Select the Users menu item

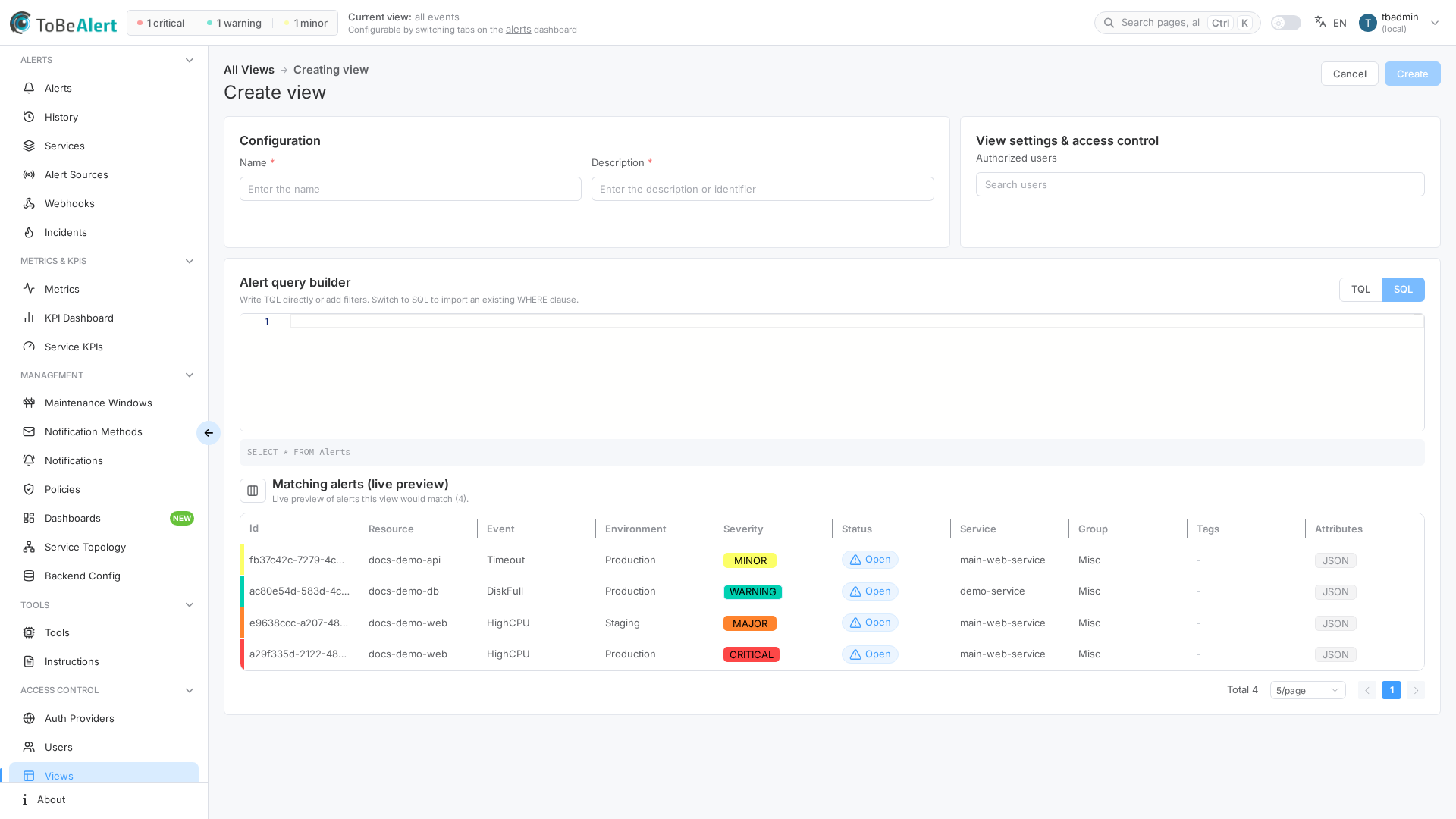tap(104, 747)
